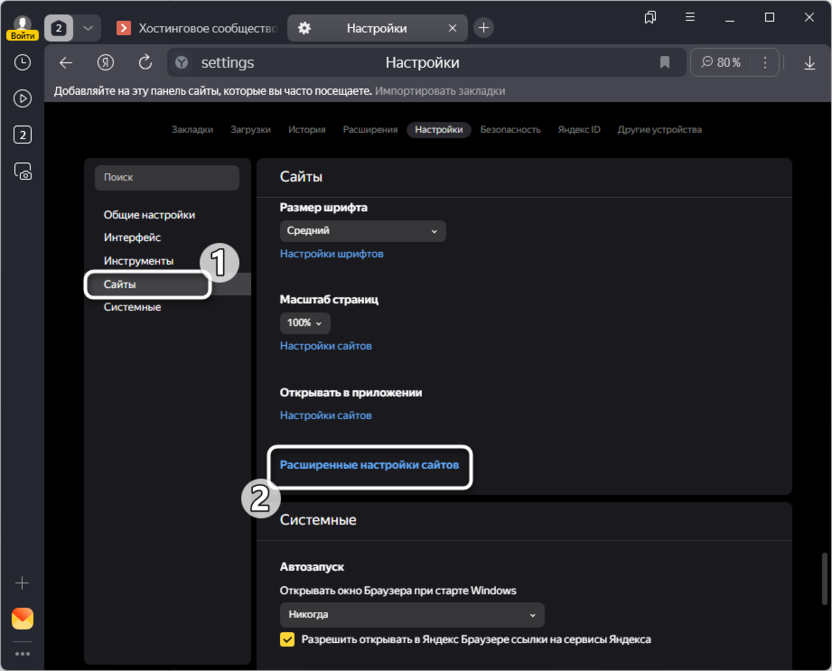Uncheck the Yandex services links checkbox
Viewport: 832px width, 671px height.
288,639
